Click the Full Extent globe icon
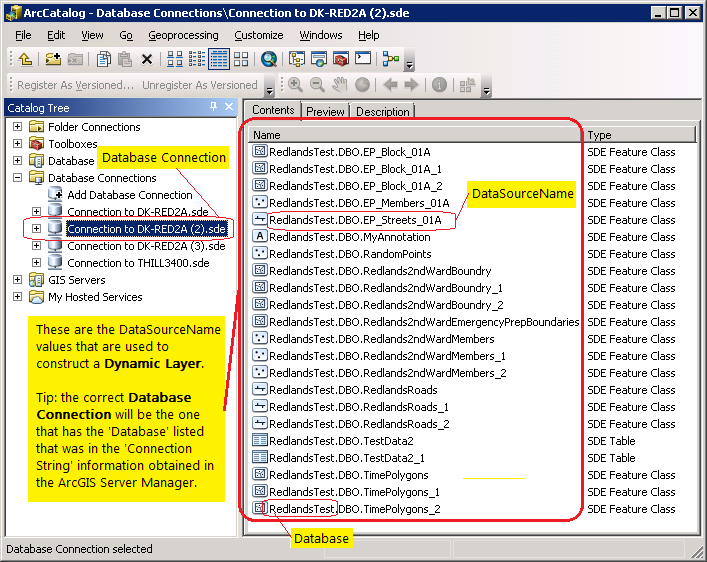This screenshot has width=707, height=562. (362, 85)
